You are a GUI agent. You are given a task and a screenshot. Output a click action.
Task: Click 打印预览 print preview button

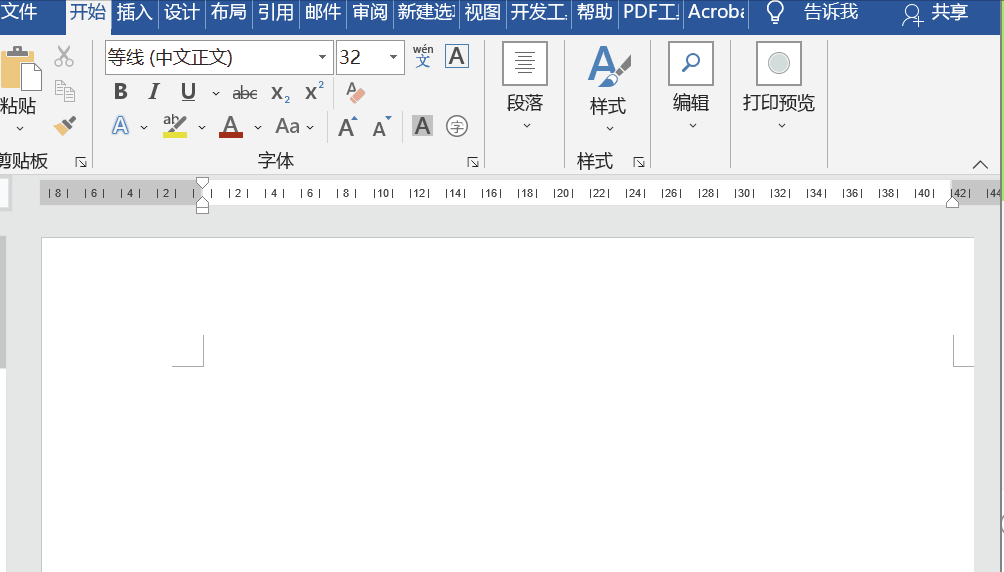click(x=779, y=86)
